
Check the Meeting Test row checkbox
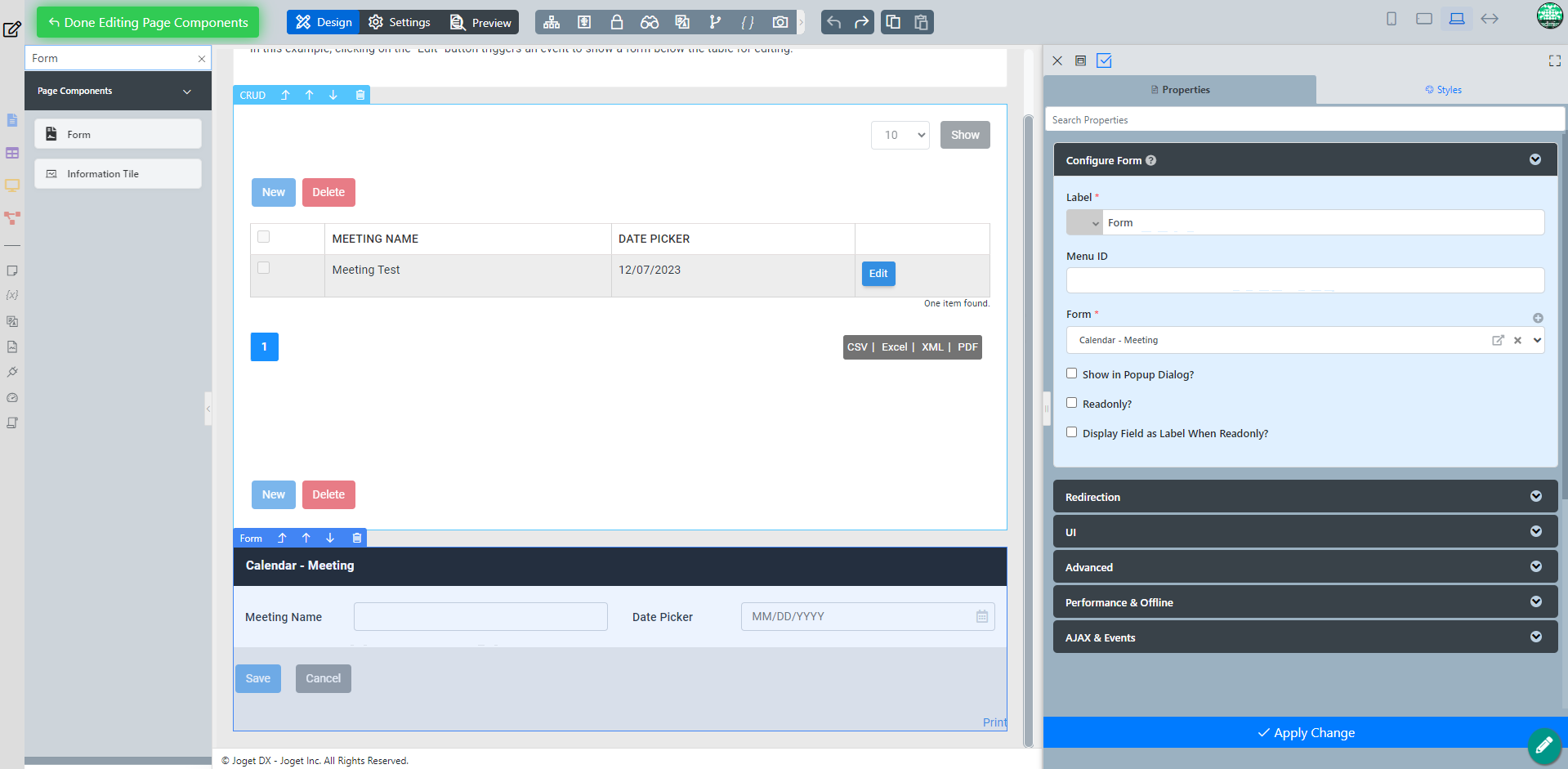click(x=263, y=267)
